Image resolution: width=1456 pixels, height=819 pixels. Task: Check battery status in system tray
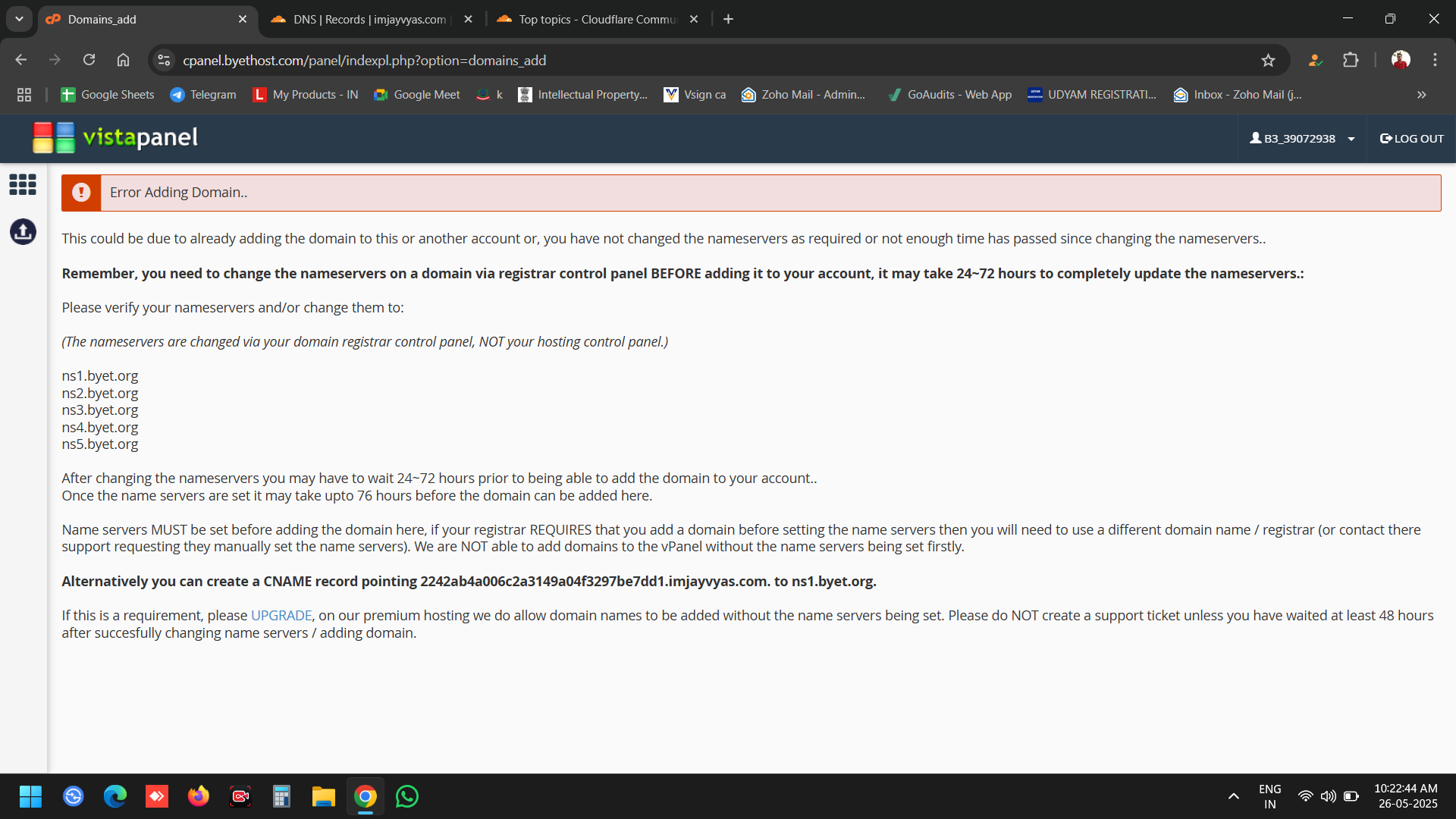(x=1351, y=796)
